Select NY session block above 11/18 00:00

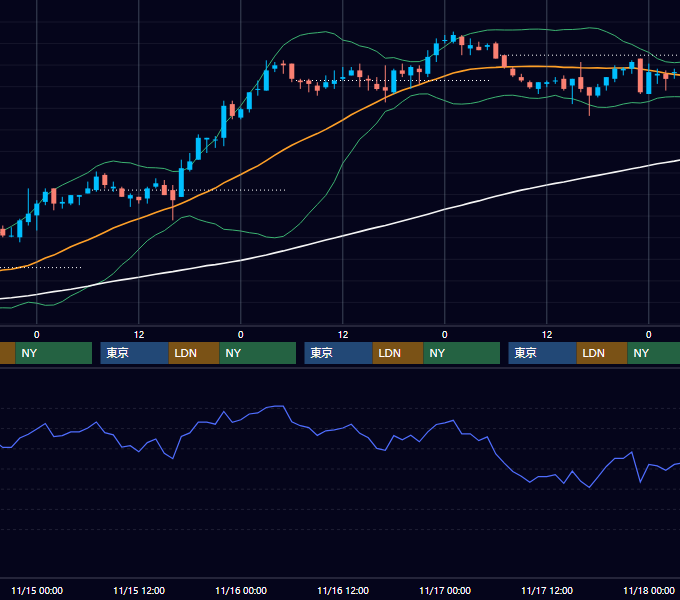654,353
